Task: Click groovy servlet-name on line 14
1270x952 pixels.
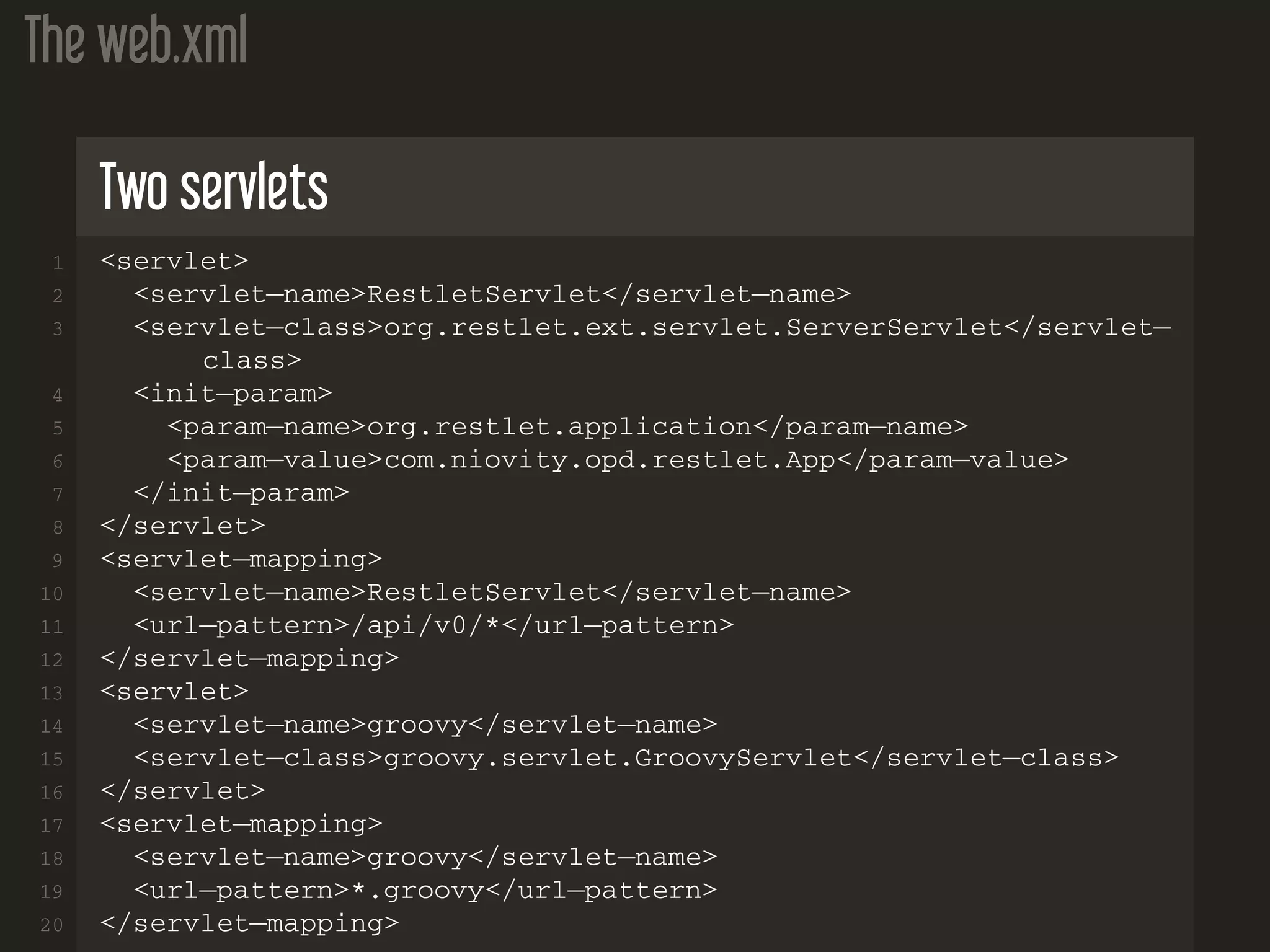Action: click(417, 725)
